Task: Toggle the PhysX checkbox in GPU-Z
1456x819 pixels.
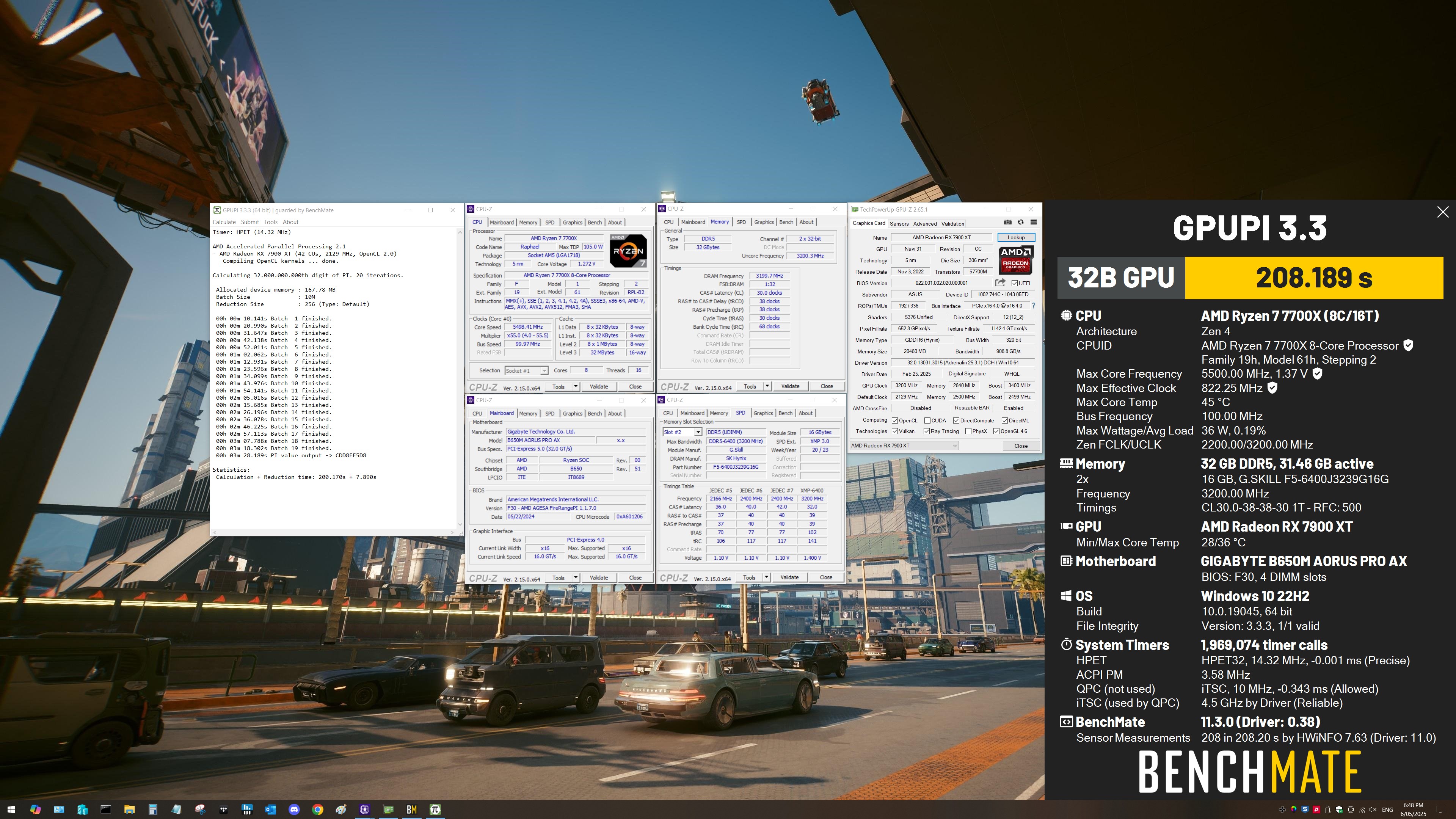Action: [x=969, y=431]
